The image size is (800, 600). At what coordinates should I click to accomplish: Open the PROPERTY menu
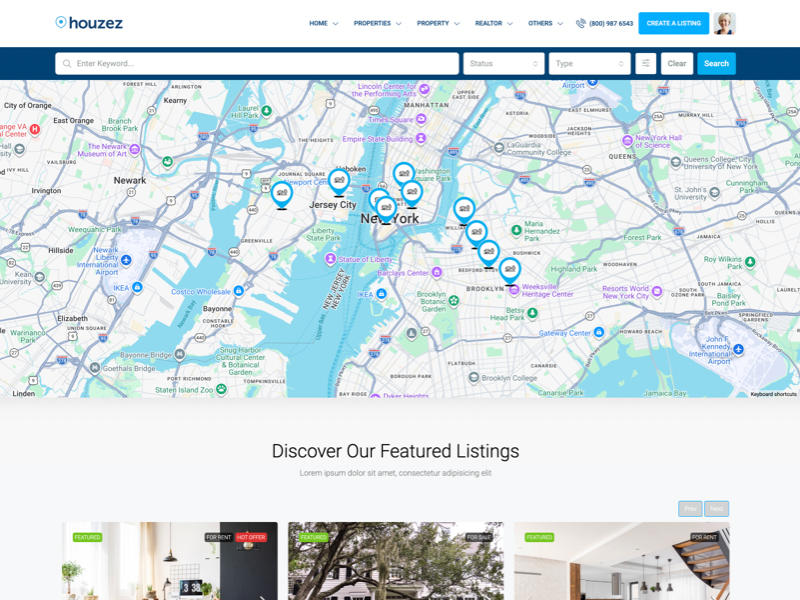438,23
